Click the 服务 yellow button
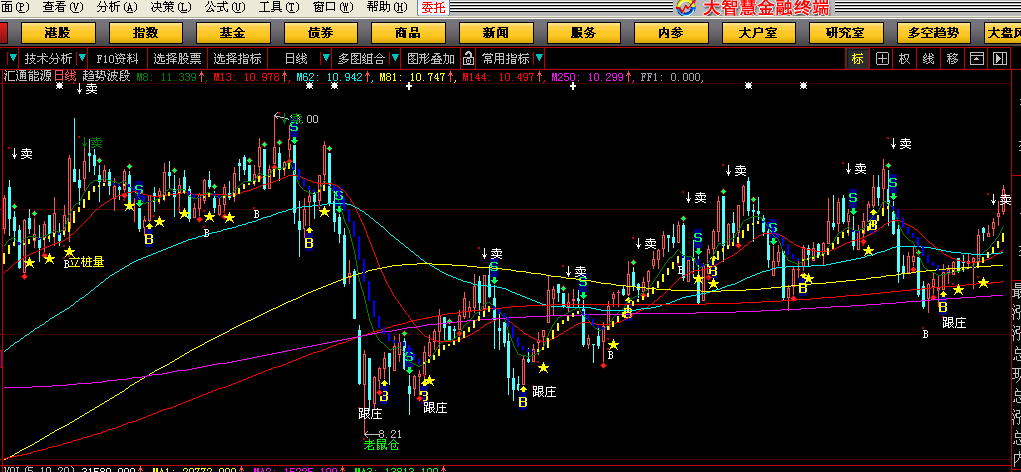 coord(583,33)
